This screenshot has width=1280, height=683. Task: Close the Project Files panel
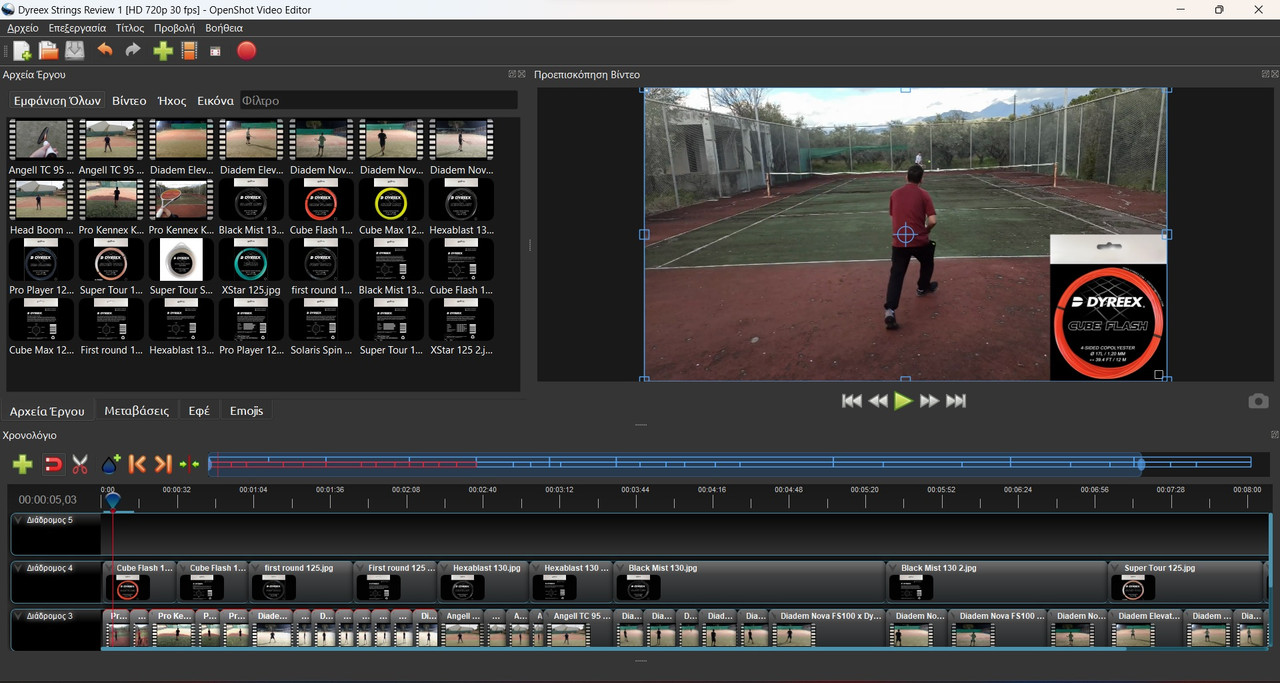[x=521, y=74]
